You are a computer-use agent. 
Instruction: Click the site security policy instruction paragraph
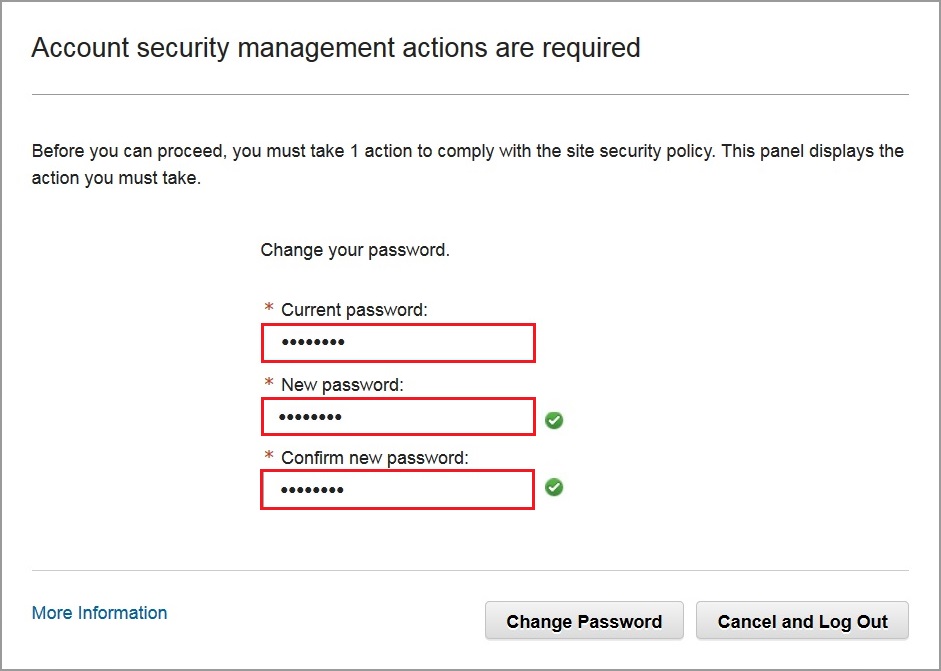point(468,165)
